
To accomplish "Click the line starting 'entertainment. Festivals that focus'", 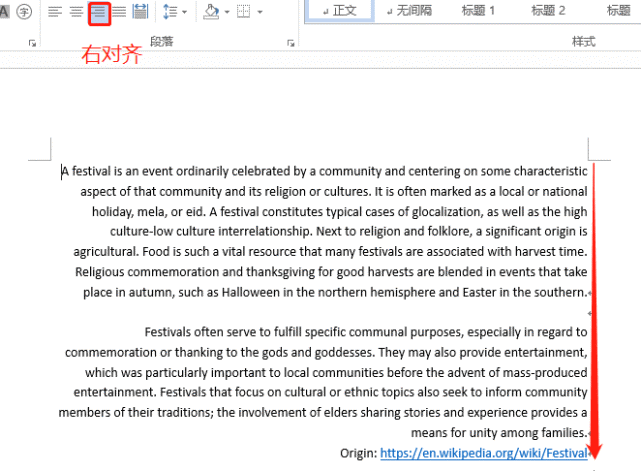I will tap(330, 392).
